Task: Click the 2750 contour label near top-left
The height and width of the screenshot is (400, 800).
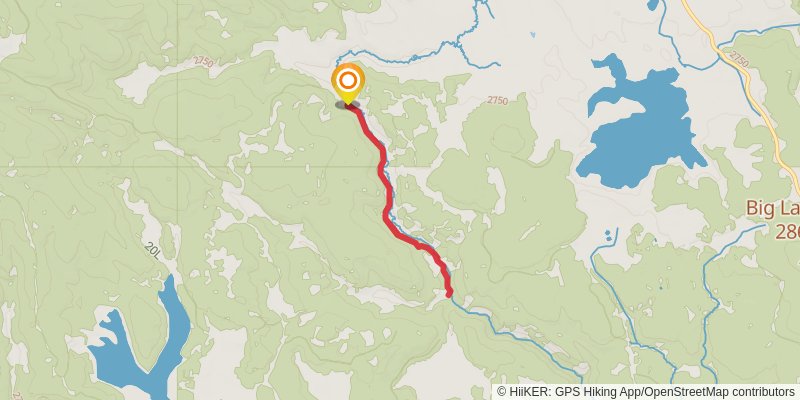Action: coord(203,62)
